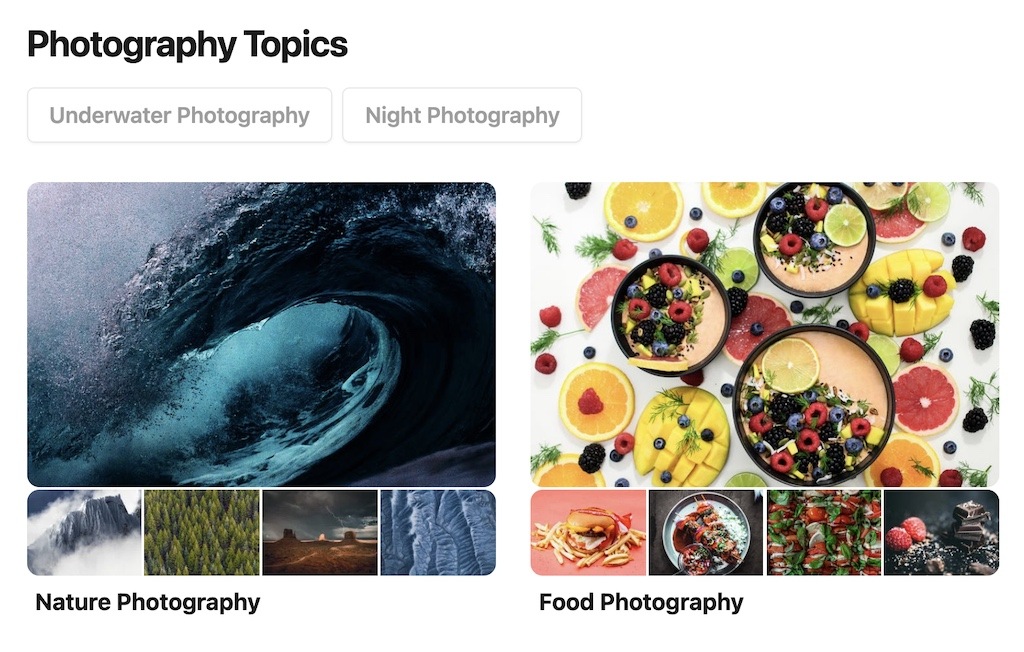Viewport: 1024px width, 652px height.
Task: Open the raspberries and chocolate thumbnail
Action: [x=941, y=532]
